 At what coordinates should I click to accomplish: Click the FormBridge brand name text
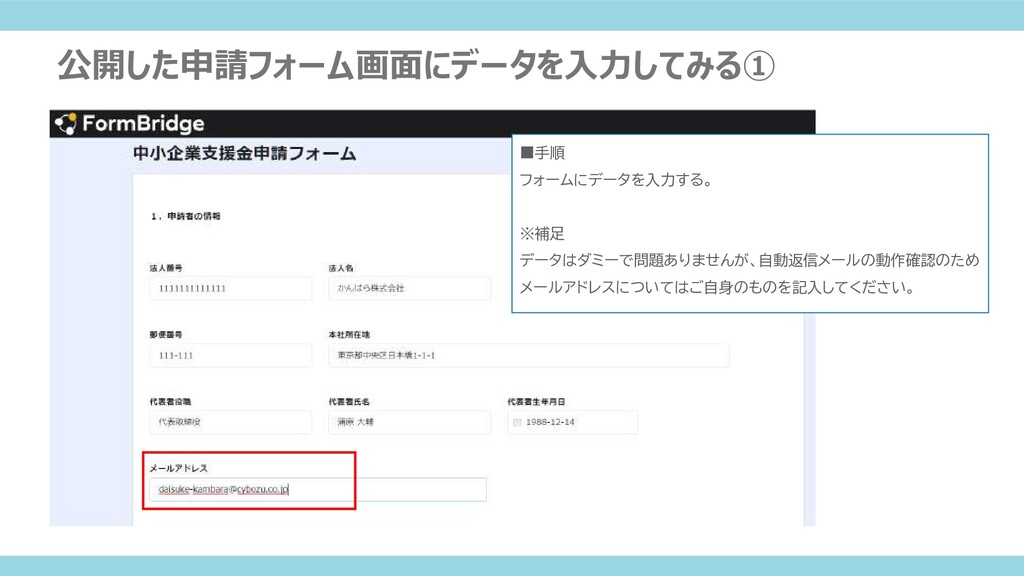[143, 123]
